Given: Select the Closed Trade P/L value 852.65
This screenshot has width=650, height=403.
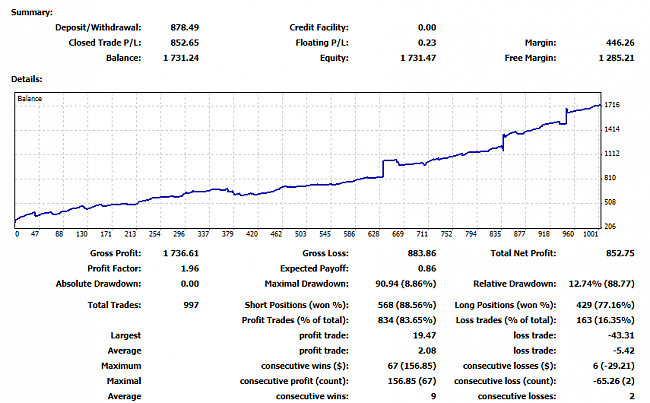Looking at the screenshot, I should pos(184,43).
